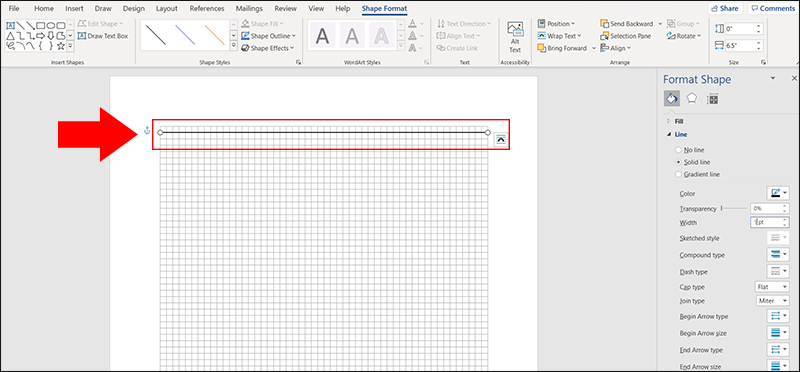Select the straight line shape
The height and width of the screenshot is (372, 800).
click(x=20, y=25)
